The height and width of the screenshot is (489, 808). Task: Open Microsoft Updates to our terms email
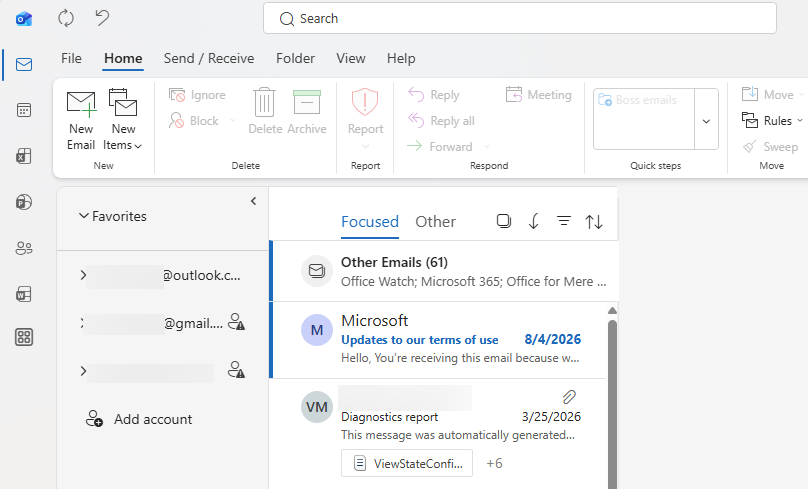438,340
